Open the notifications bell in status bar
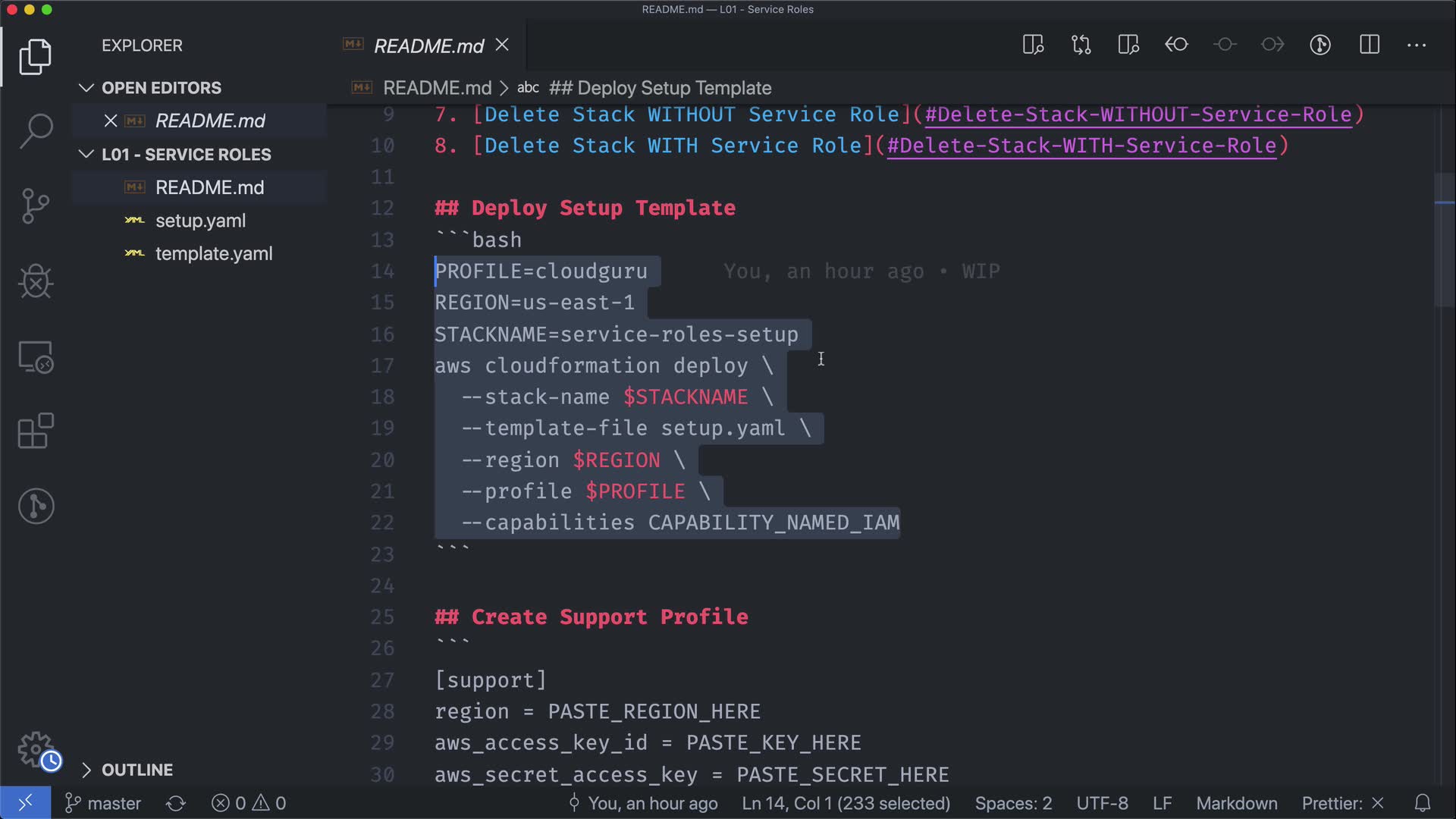Image resolution: width=1456 pixels, height=819 pixels. (1423, 803)
